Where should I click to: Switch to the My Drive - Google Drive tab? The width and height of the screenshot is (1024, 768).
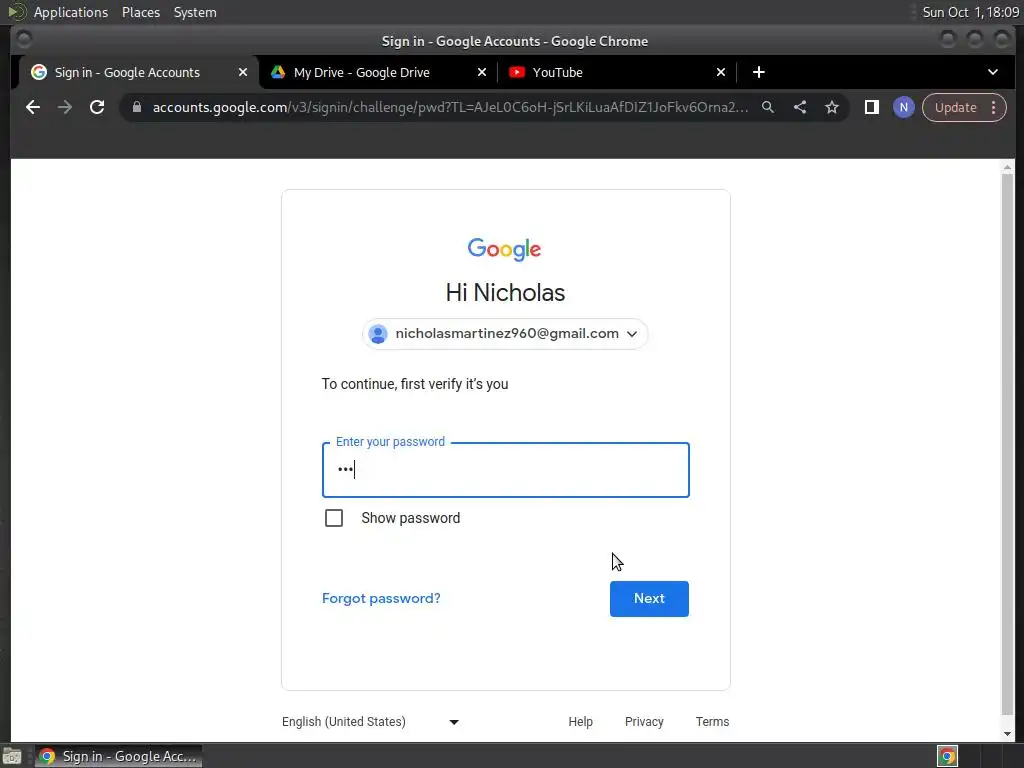(379, 72)
